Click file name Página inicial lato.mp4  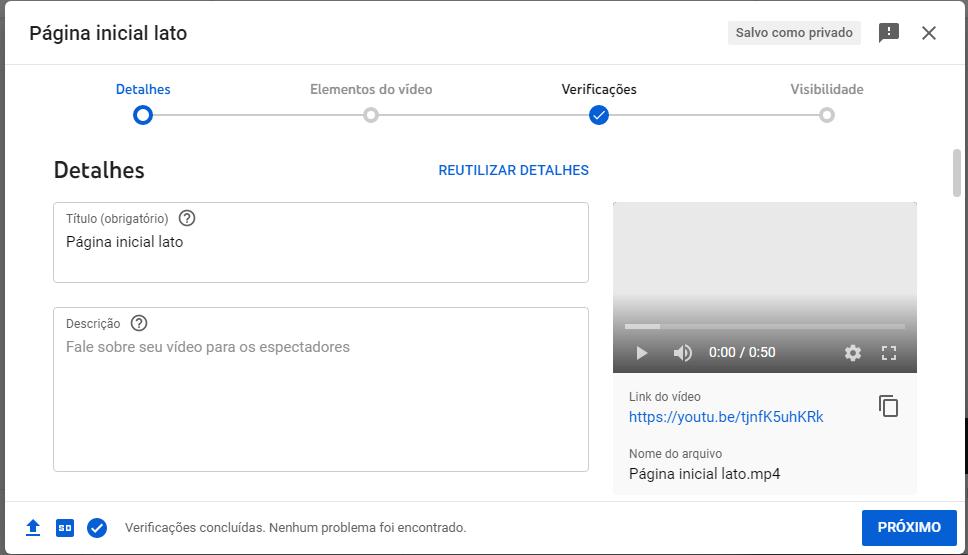pos(704,474)
